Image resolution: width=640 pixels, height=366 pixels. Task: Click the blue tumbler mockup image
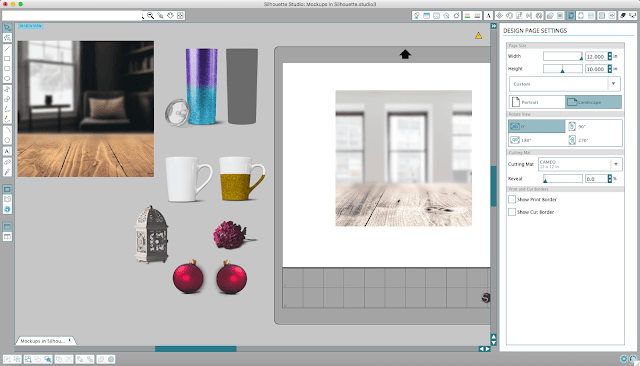pos(202,87)
